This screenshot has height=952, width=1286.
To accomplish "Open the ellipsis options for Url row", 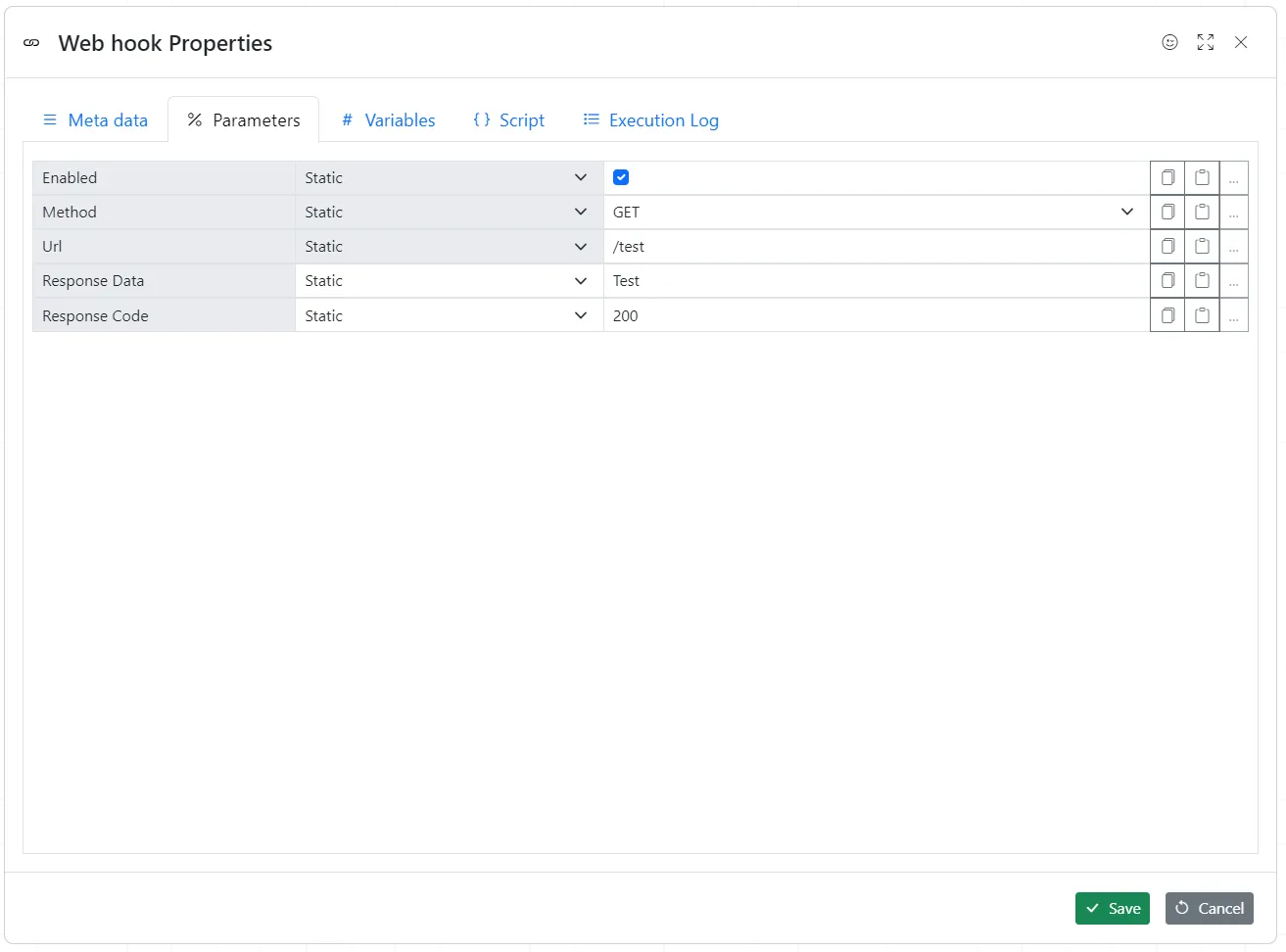I will click(x=1233, y=246).
